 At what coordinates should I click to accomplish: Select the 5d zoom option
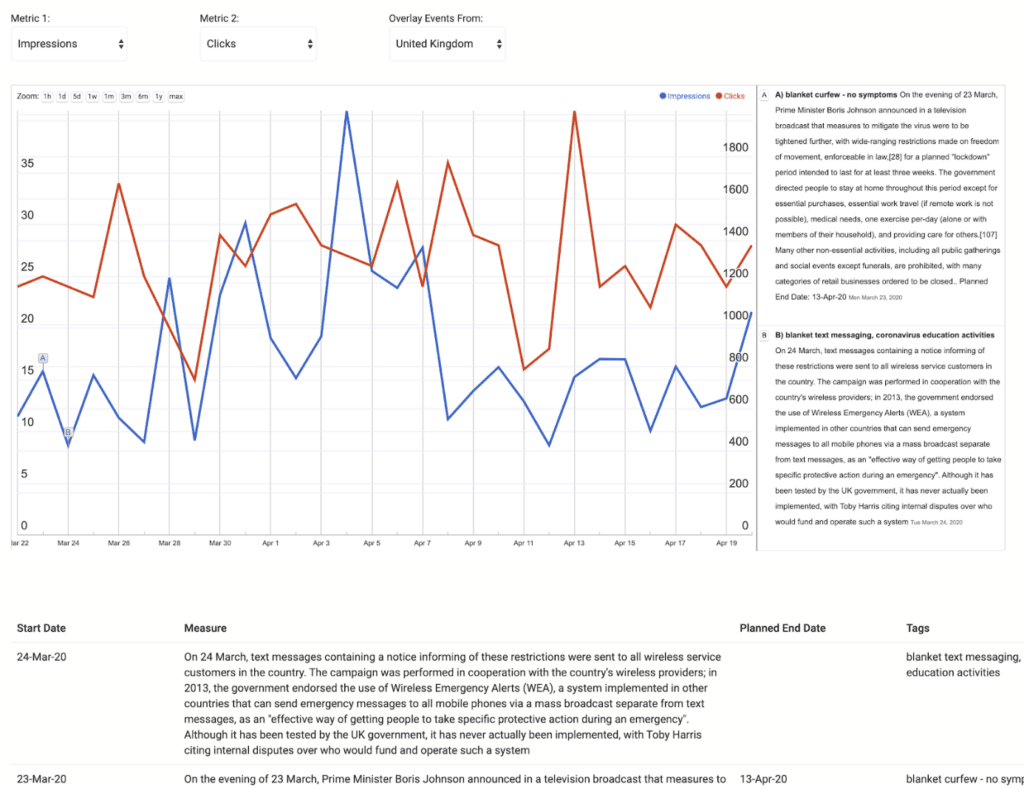pos(76,97)
